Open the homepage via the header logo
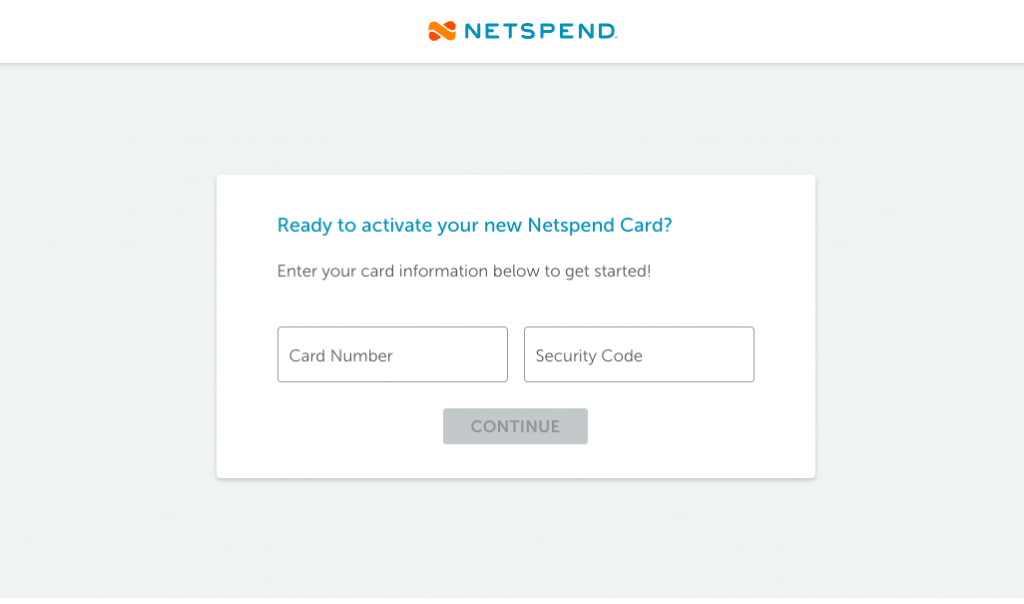 (520, 31)
